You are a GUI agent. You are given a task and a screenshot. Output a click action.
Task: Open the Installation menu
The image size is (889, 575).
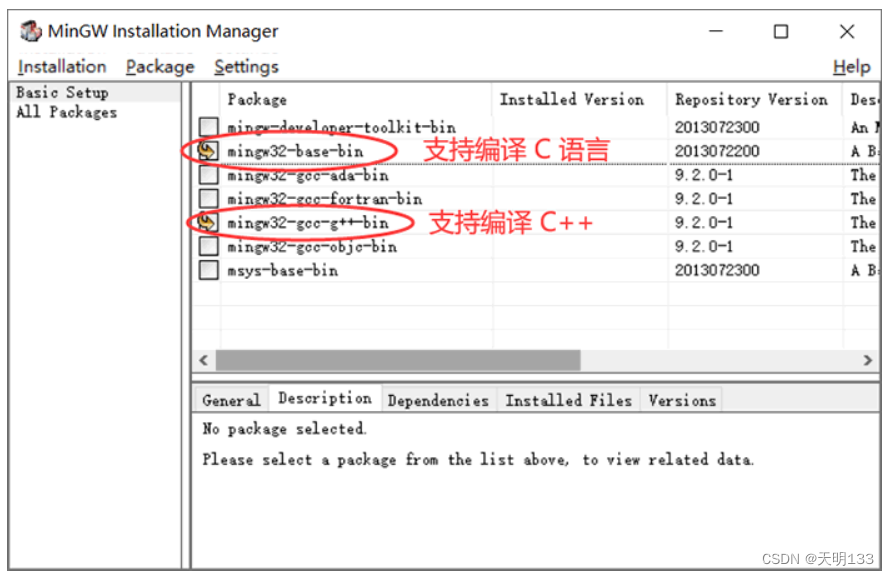[62, 67]
